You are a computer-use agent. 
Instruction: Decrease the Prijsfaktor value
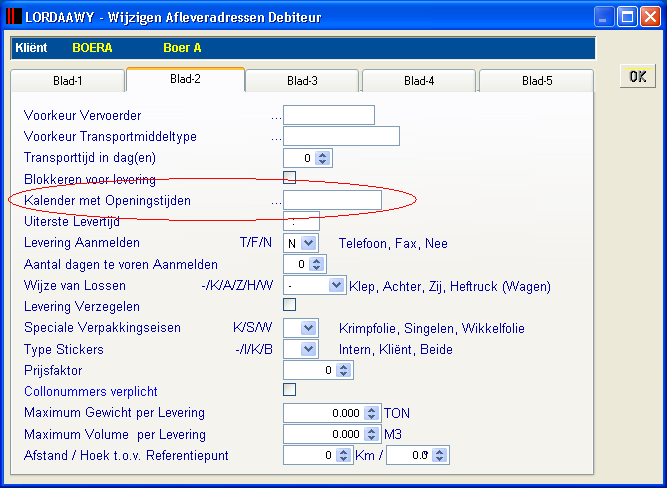[343, 374]
